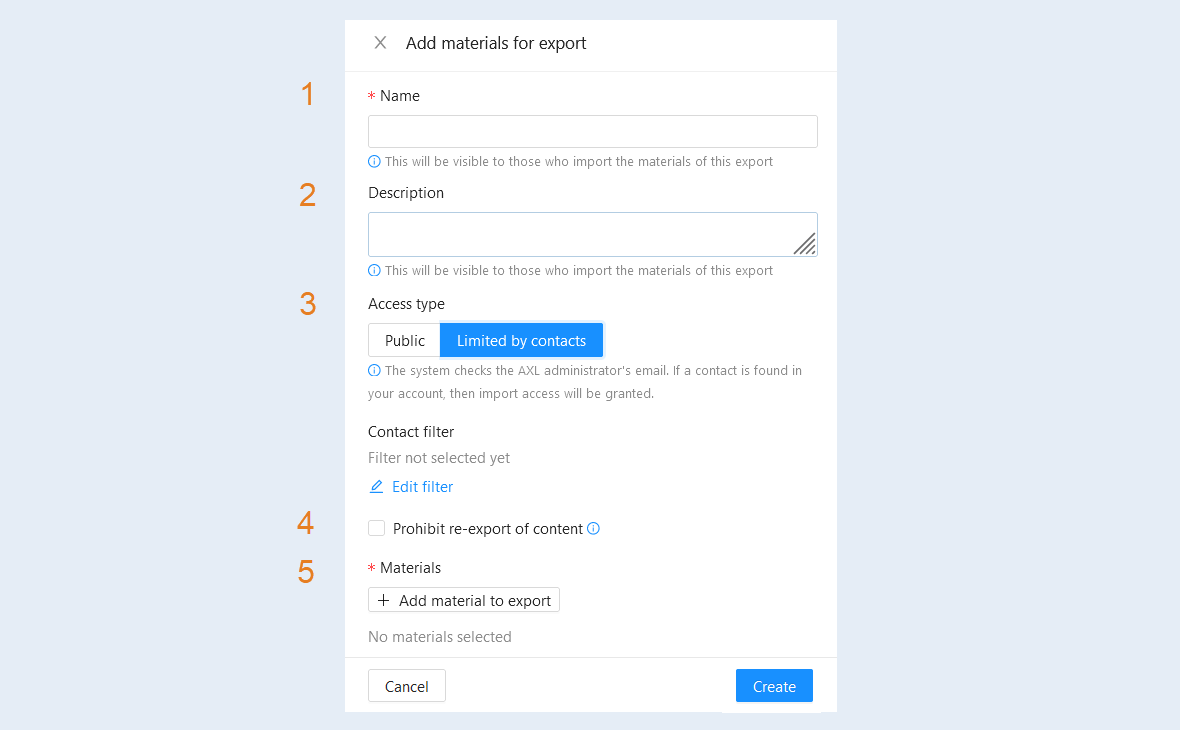
Task: Click the Name input field
Action: 592,132
